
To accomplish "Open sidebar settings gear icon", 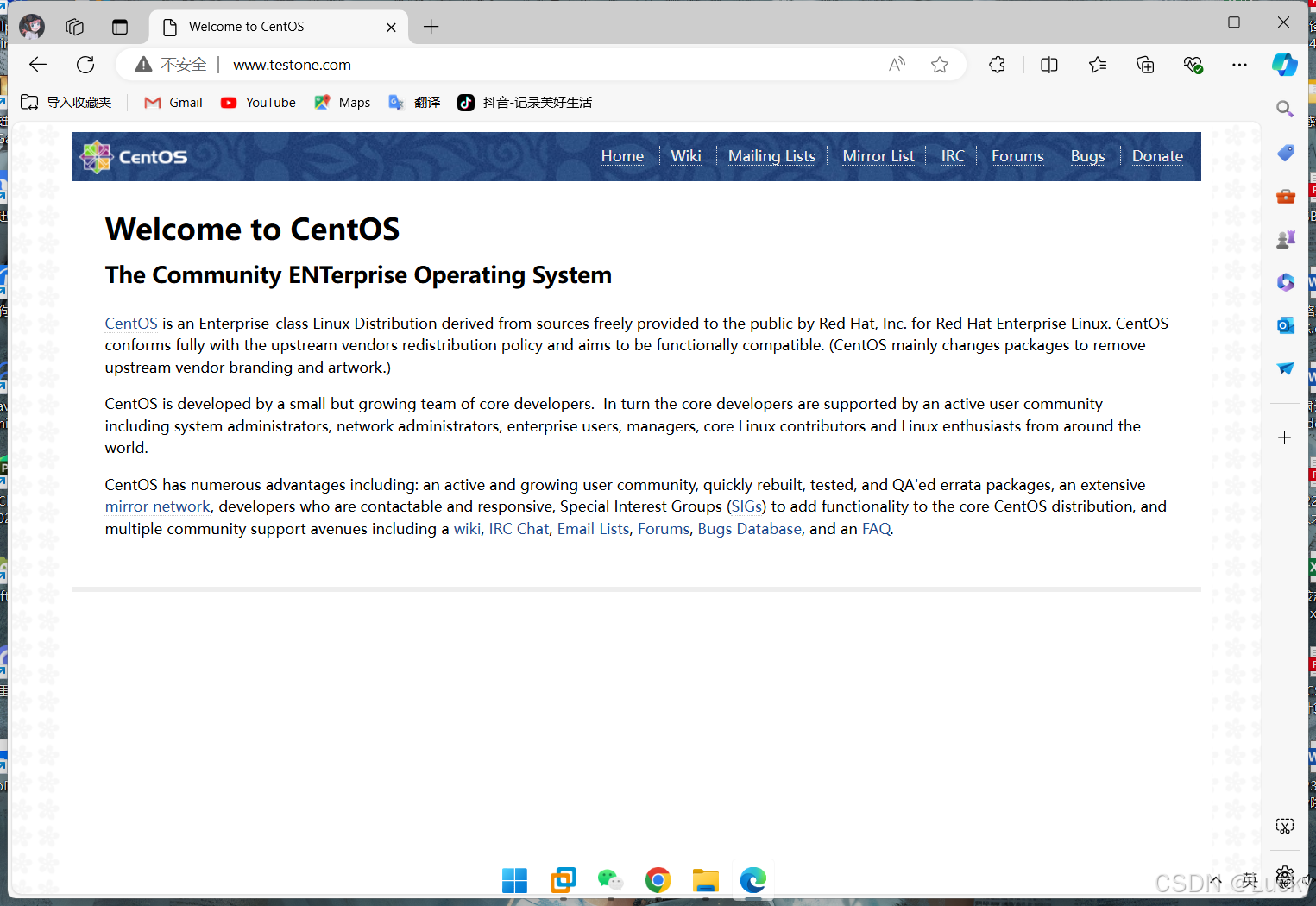I will [x=1285, y=878].
